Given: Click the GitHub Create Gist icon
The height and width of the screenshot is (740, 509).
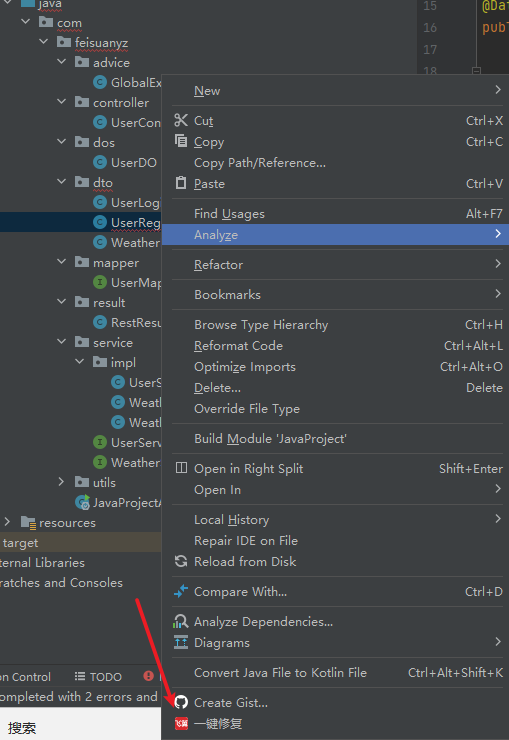Looking at the screenshot, I should (x=181, y=702).
